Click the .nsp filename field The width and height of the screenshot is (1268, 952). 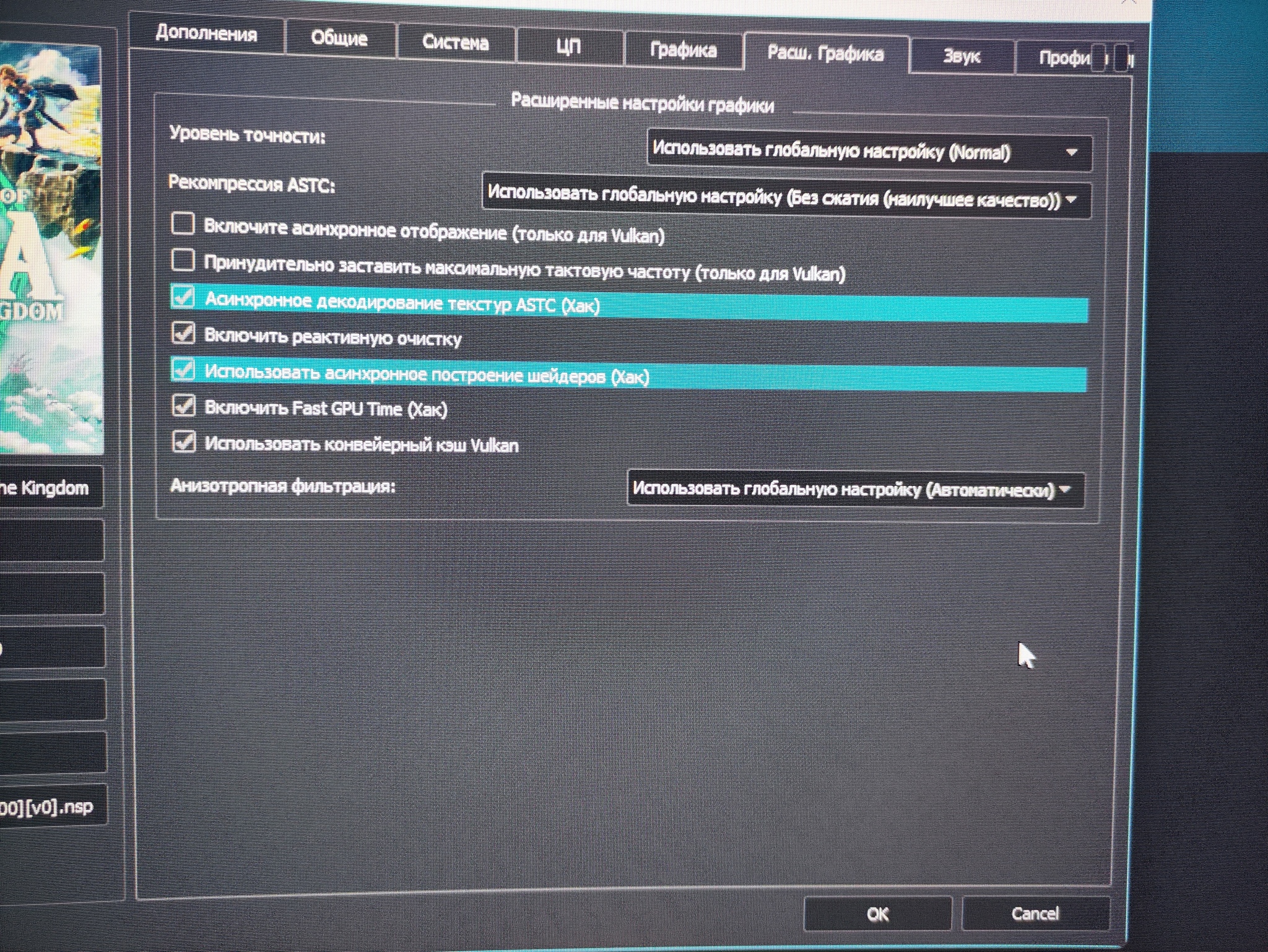pyautogui.click(x=50, y=807)
